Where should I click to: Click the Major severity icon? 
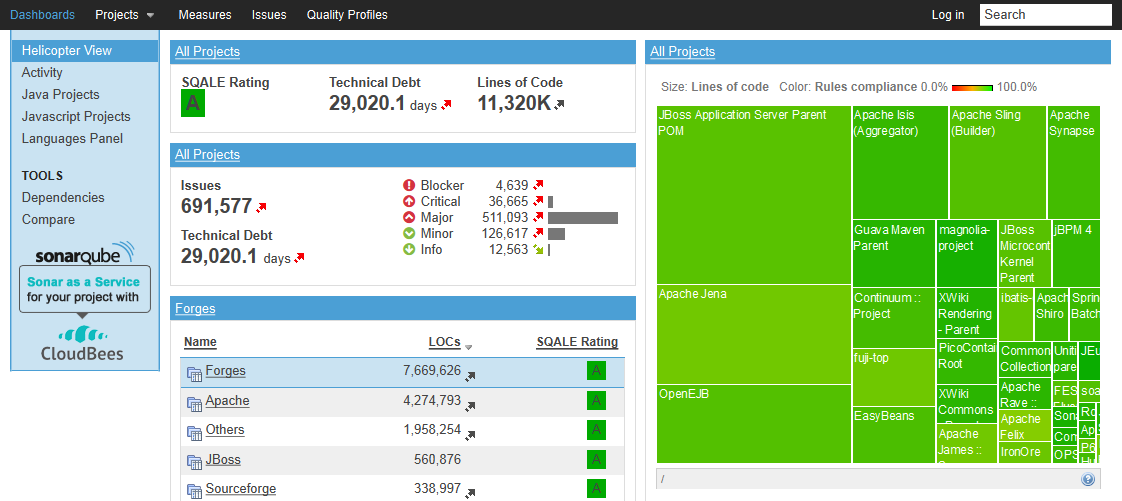pyautogui.click(x=409, y=218)
